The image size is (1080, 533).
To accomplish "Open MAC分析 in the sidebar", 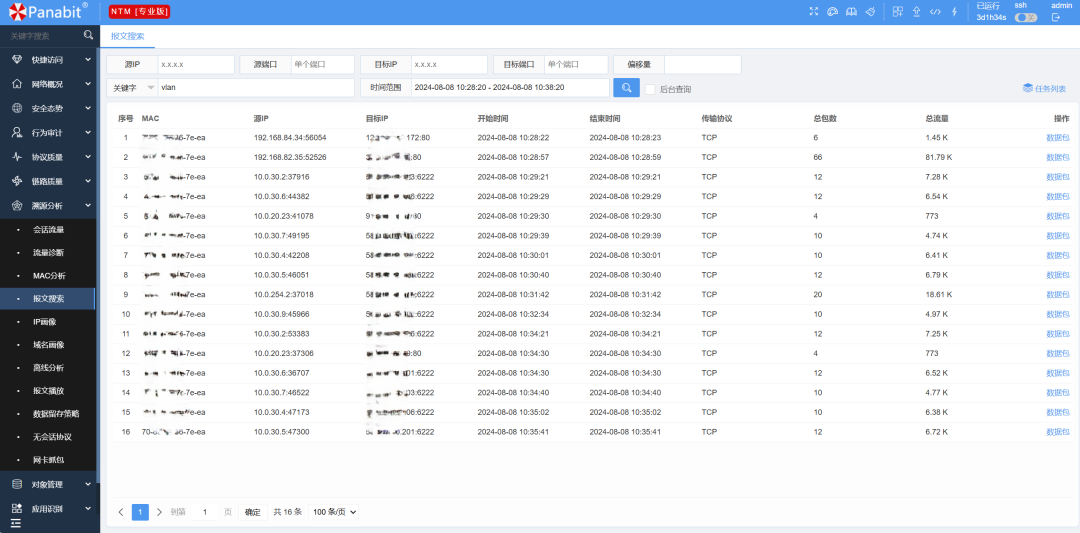I will pos(50,275).
